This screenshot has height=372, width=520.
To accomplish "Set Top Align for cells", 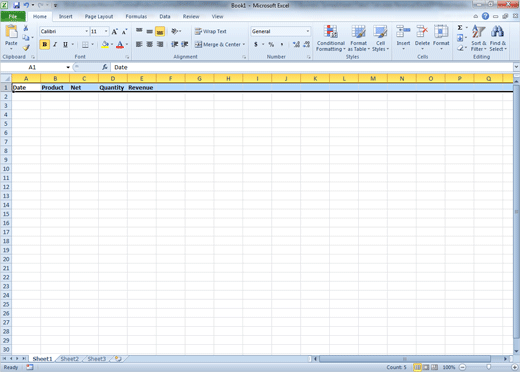I will tap(139, 31).
